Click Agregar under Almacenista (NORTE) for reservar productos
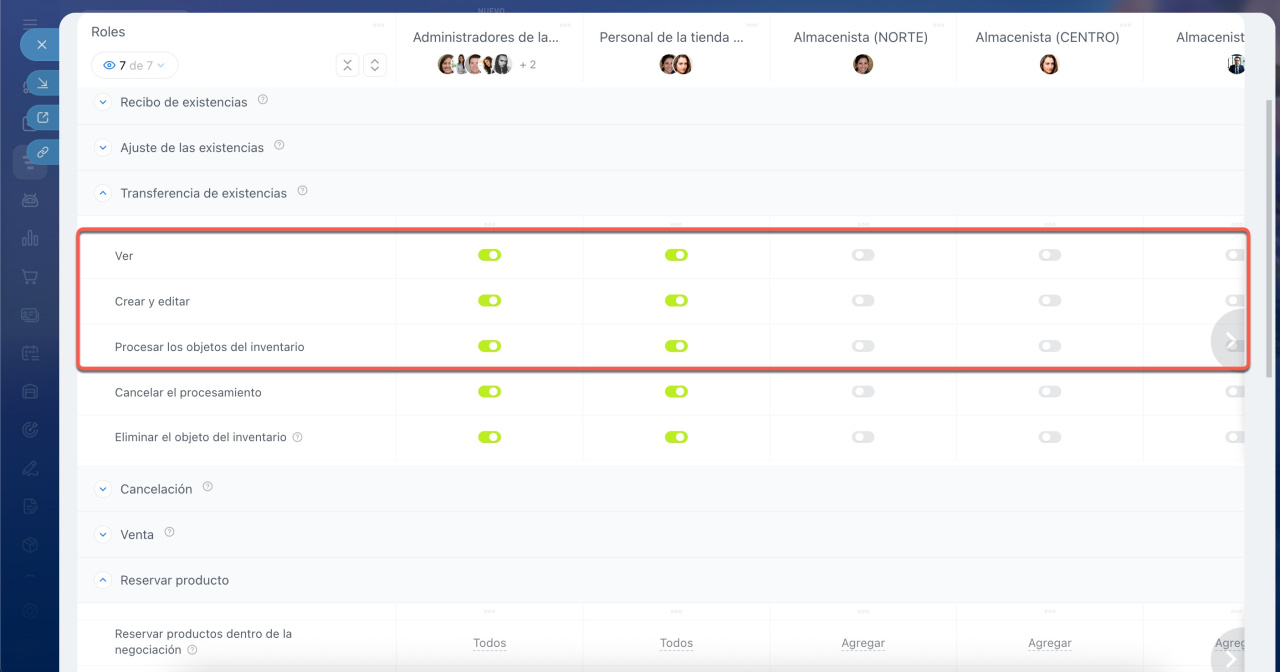The image size is (1280, 672). pyautogui.click(x=863, y=643)
